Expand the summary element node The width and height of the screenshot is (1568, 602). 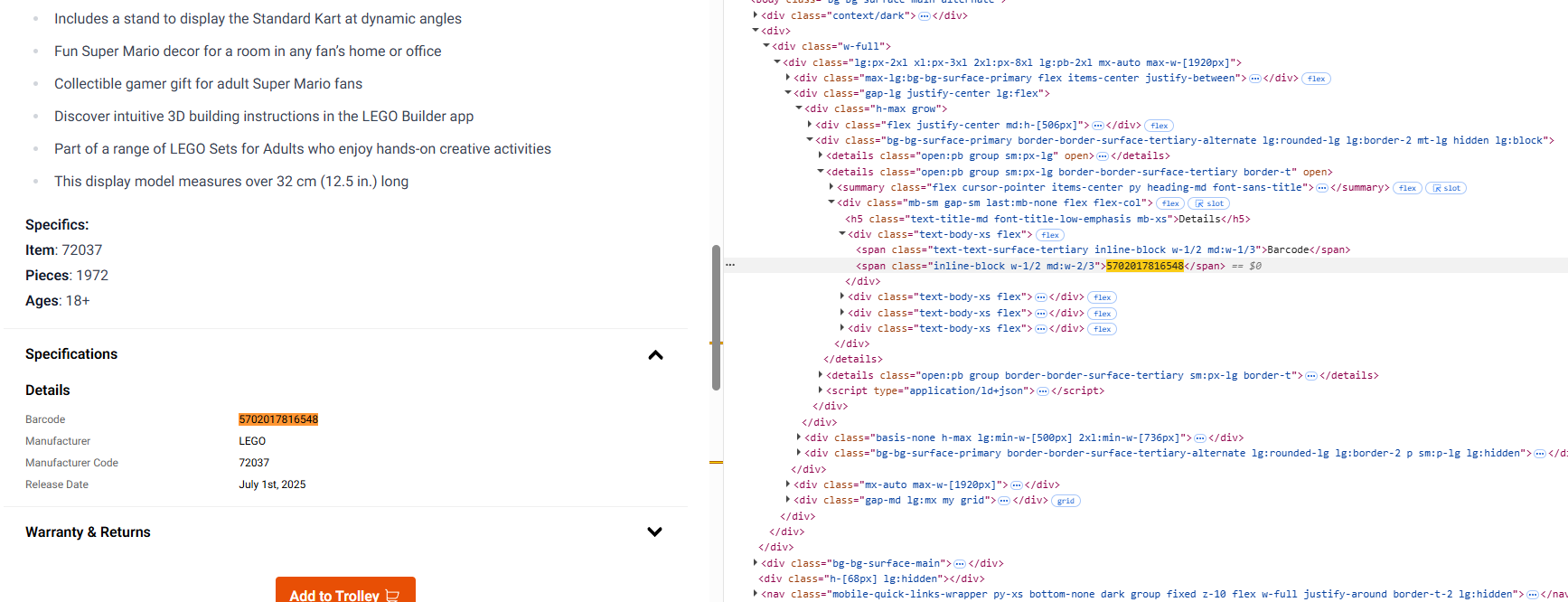click(831, 187)
